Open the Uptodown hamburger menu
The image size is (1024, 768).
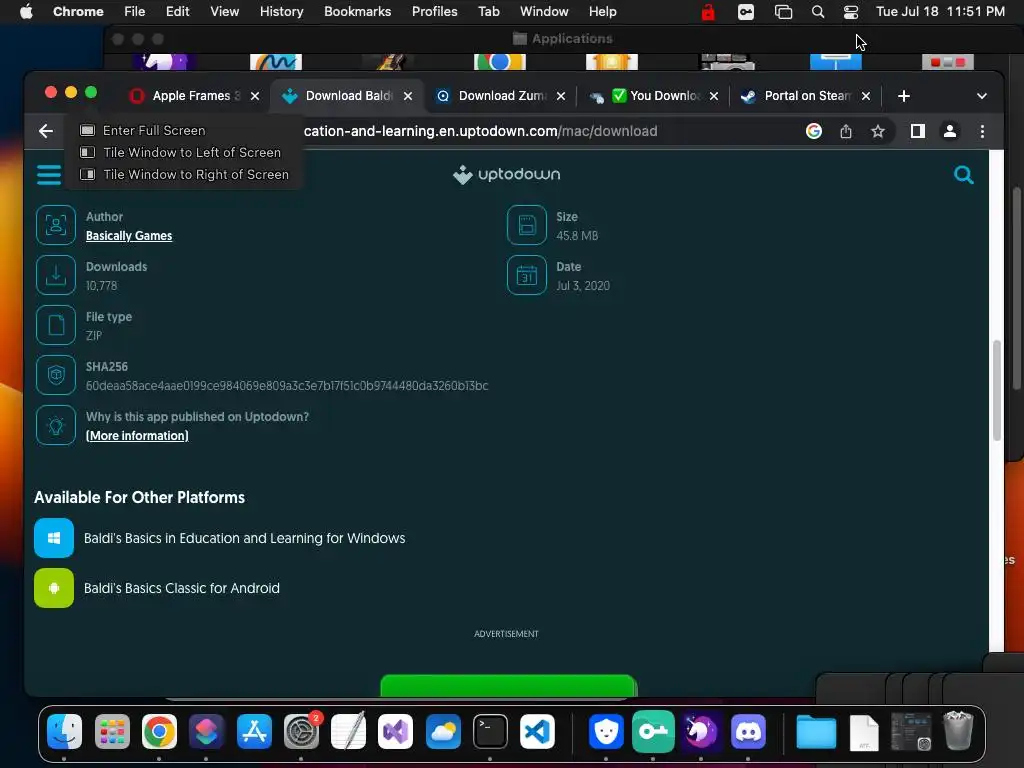click(49, 174)
